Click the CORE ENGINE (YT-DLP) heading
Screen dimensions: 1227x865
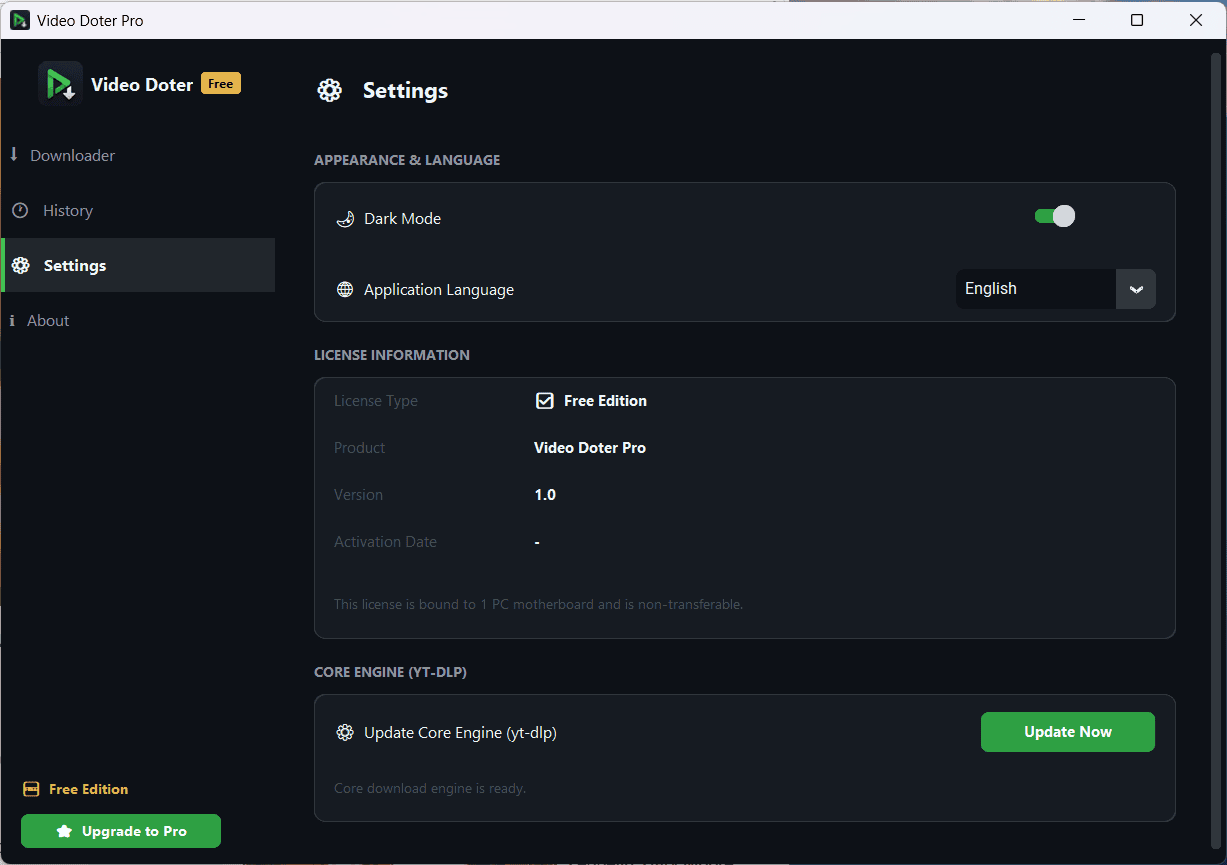[391, 672]
